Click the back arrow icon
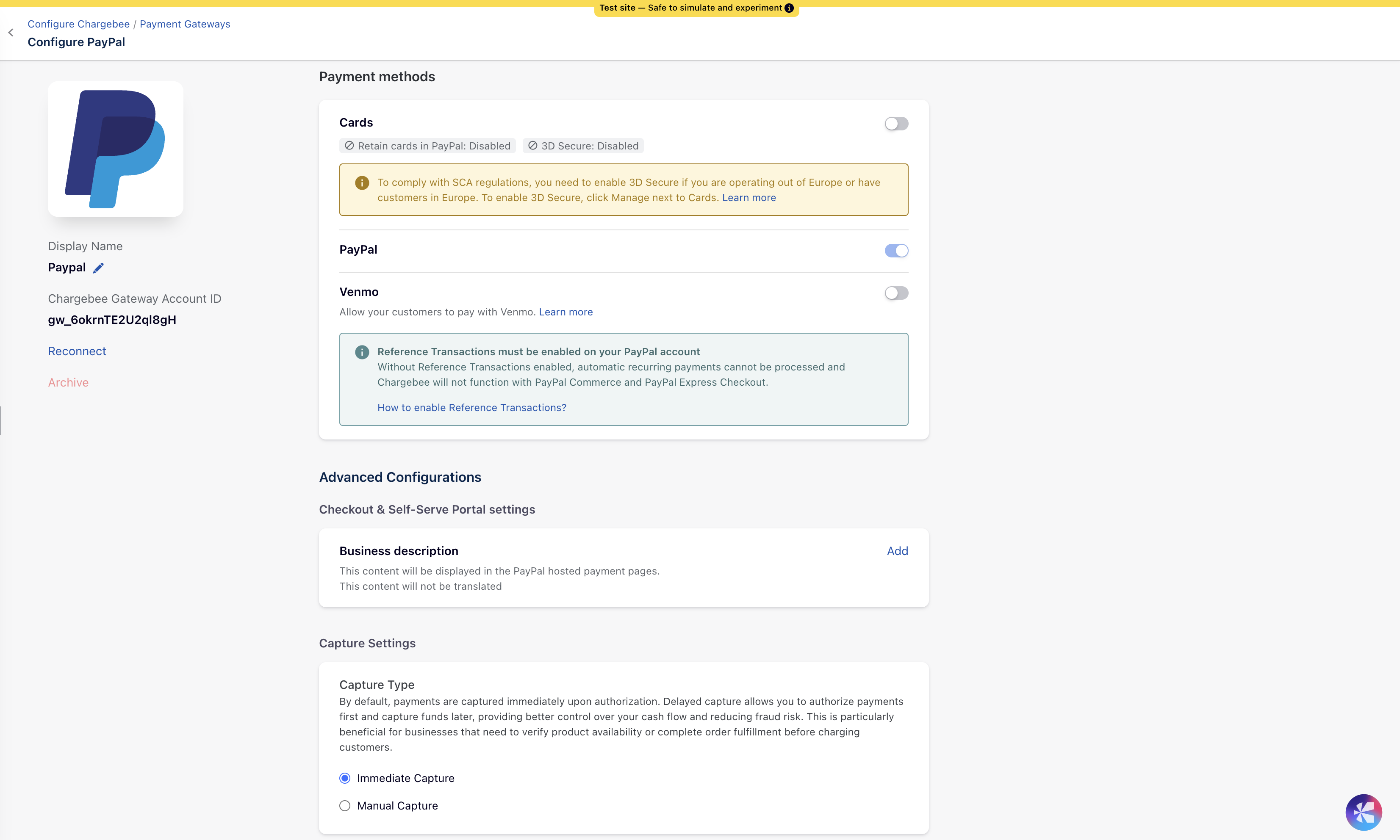1400x840 pixels. [11, 33]
